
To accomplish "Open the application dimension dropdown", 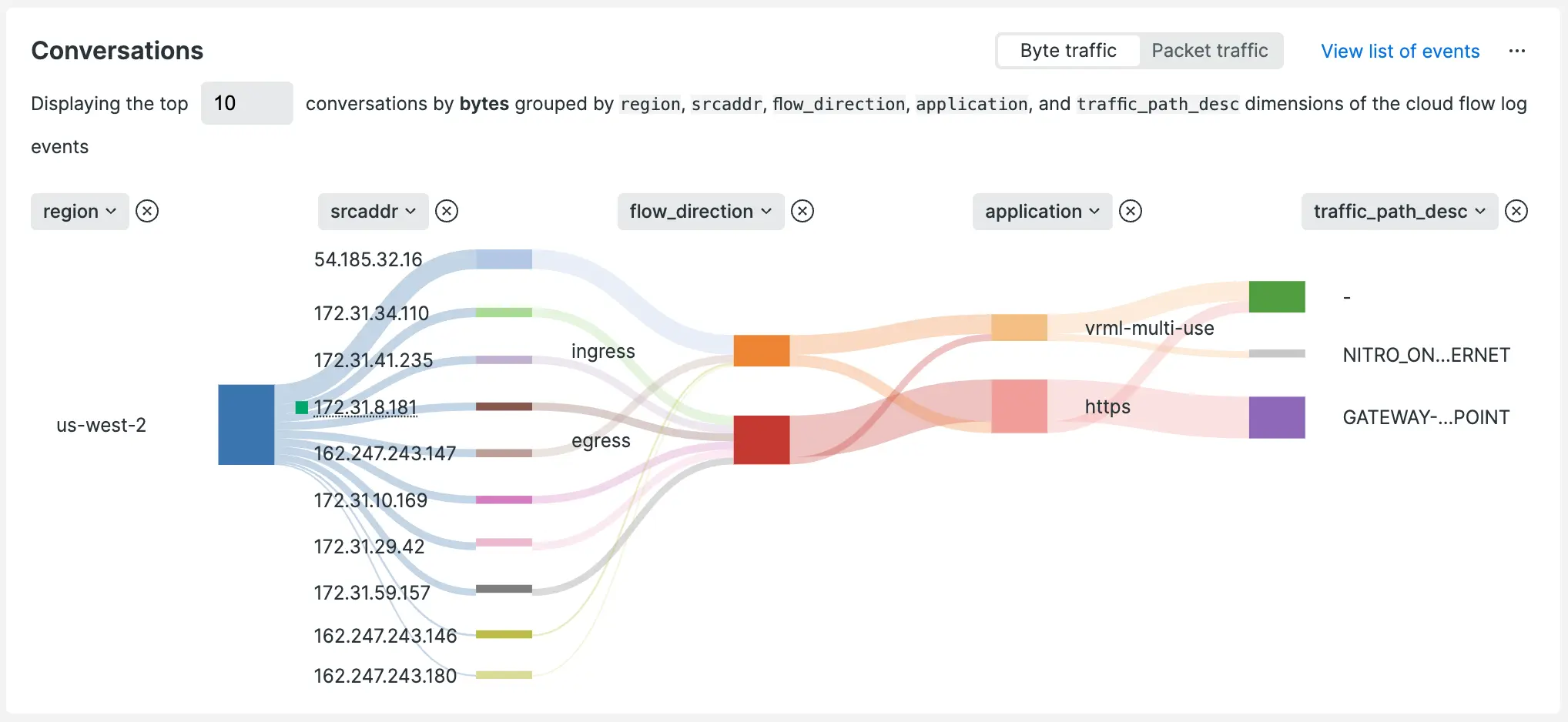I will coord(1042,211).
